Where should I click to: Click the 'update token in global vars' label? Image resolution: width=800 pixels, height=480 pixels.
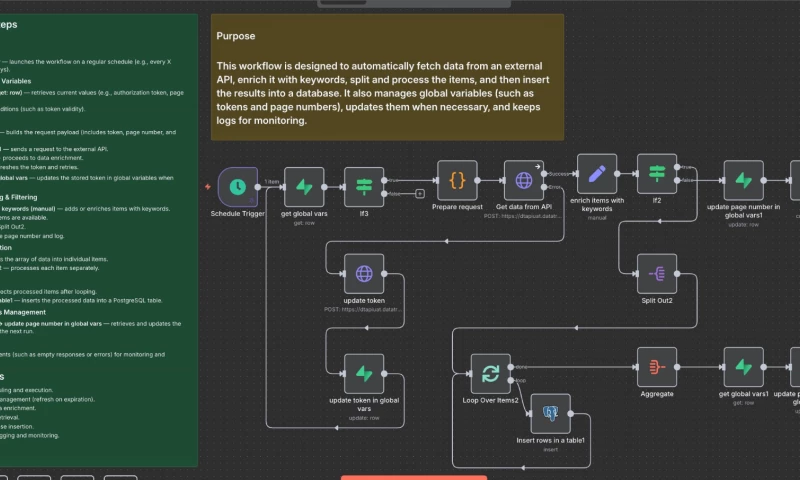[364, 404]
